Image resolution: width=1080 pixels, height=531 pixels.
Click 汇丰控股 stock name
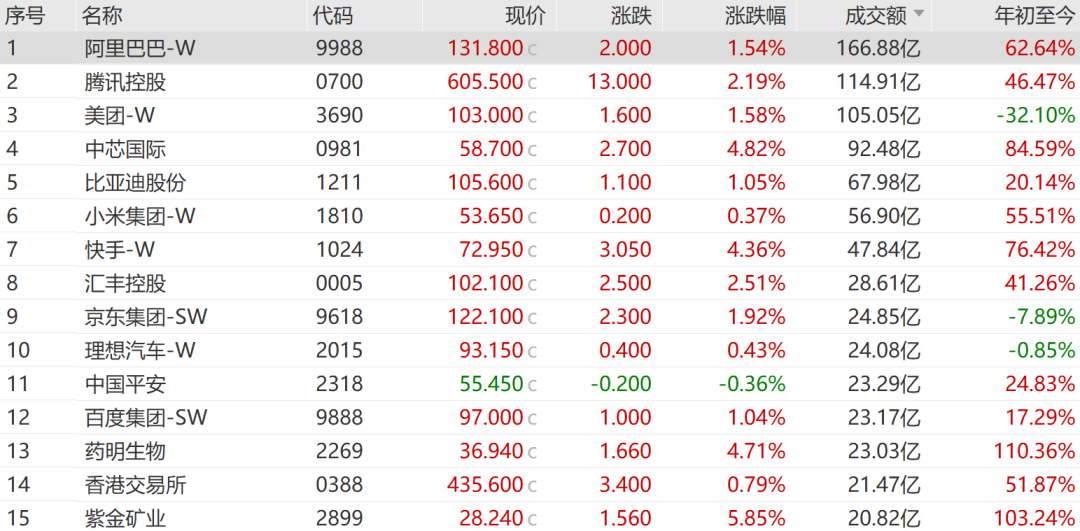pyautogui.click(x=125, y=283)
